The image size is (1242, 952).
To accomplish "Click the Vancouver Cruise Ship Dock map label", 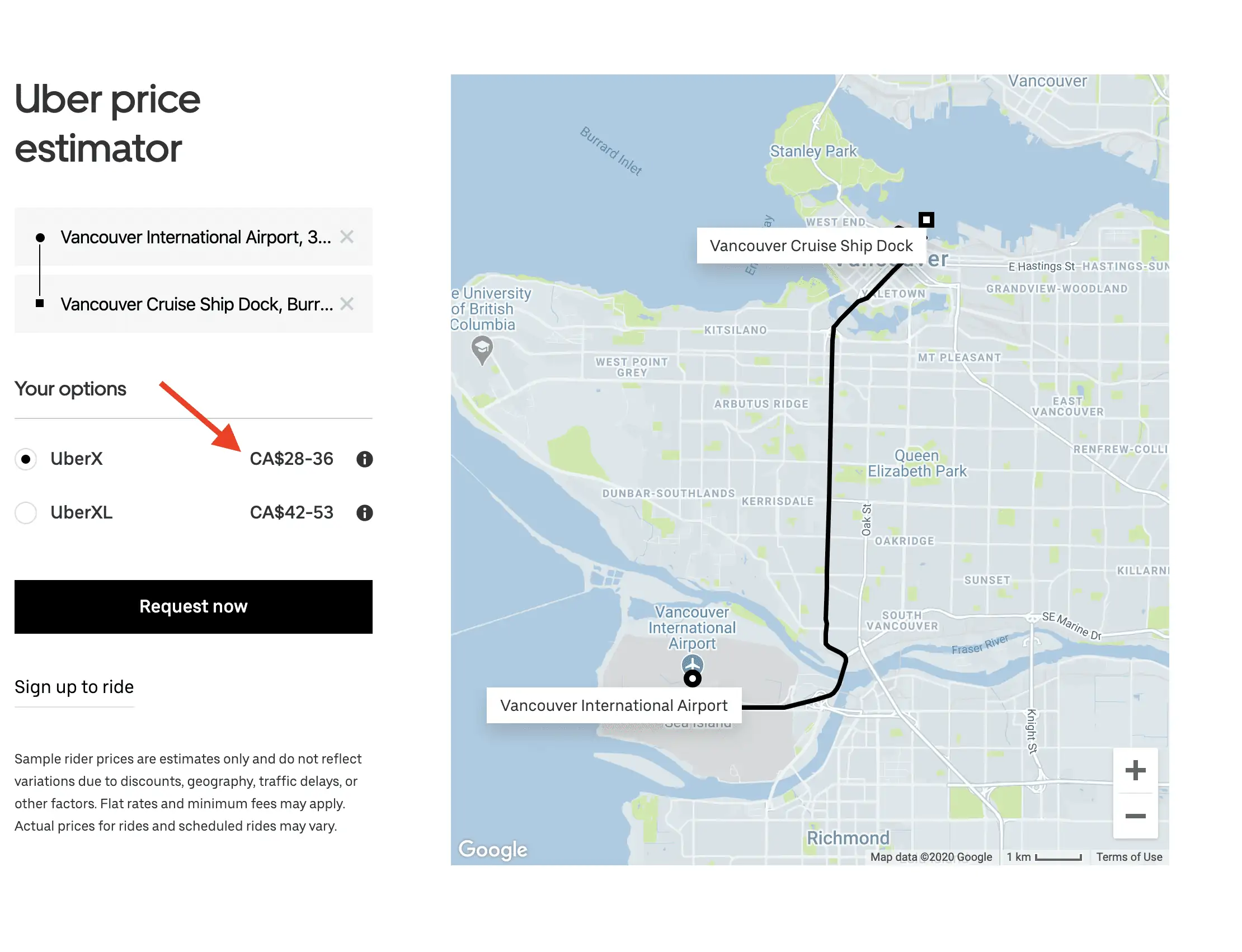I will point(811,246).
